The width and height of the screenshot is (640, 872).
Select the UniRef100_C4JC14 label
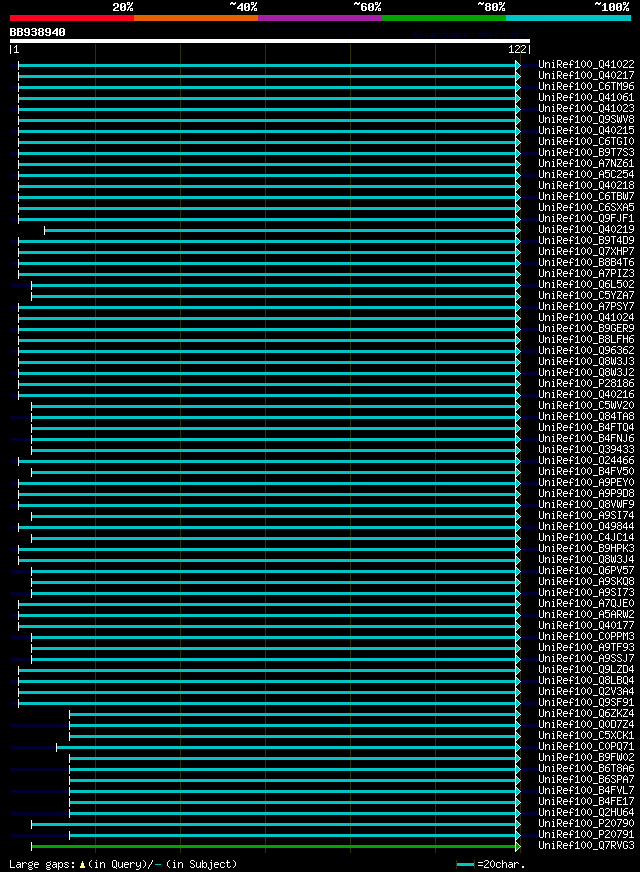[x=586, y=538]
